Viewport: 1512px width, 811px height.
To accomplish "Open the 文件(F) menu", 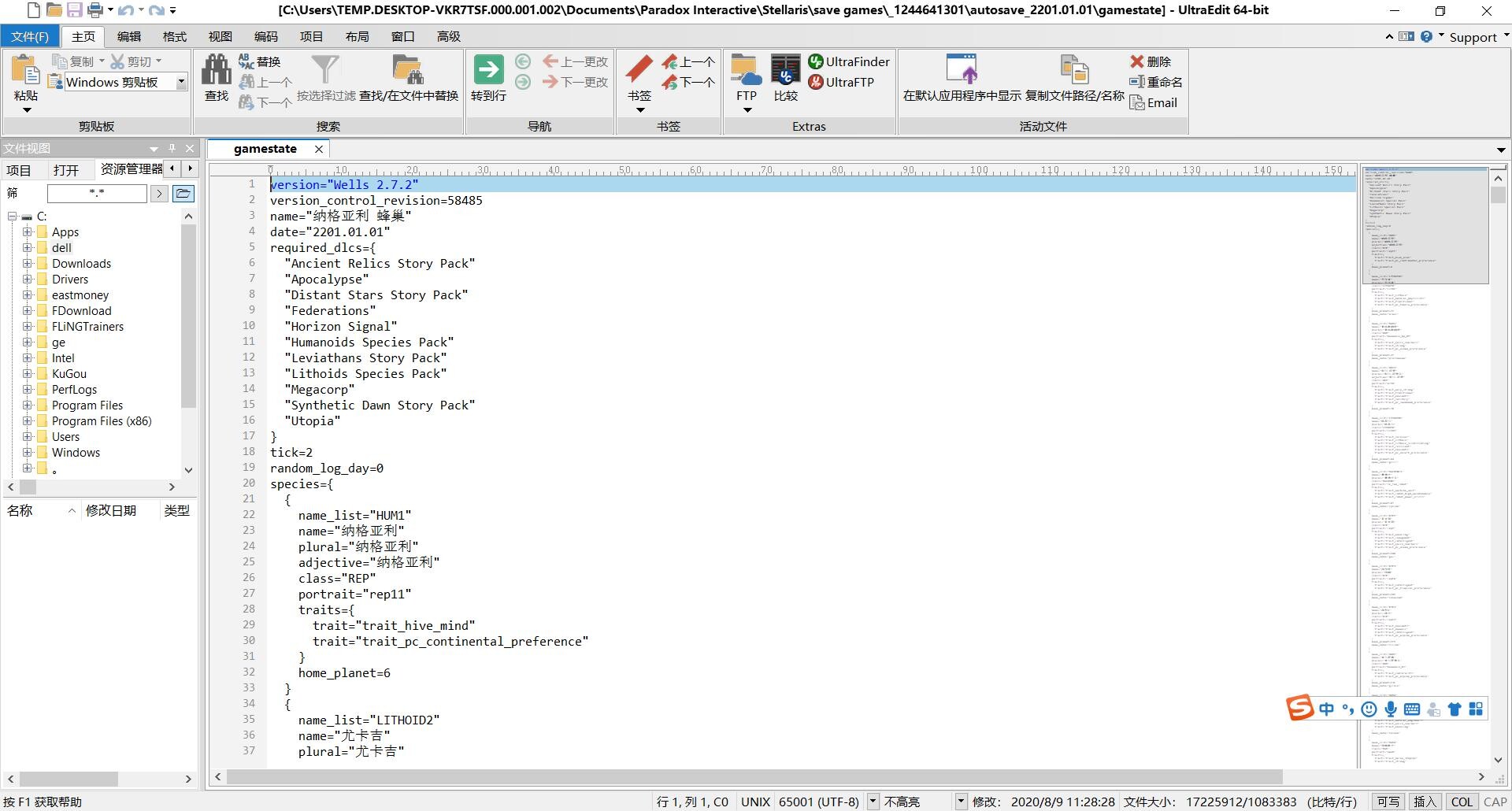I will pos(30,36).
